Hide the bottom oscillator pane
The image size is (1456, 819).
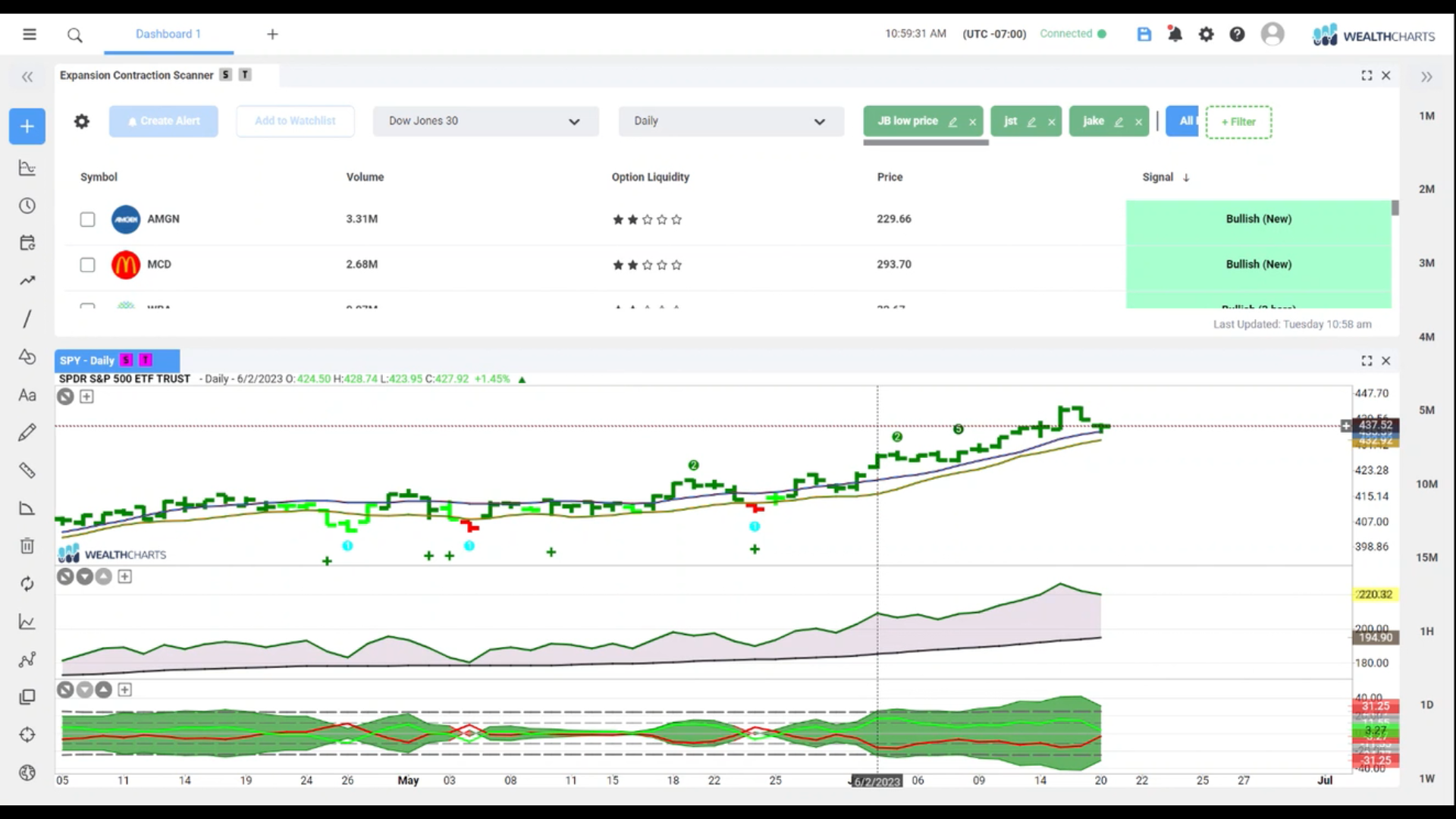pos(66,690)
